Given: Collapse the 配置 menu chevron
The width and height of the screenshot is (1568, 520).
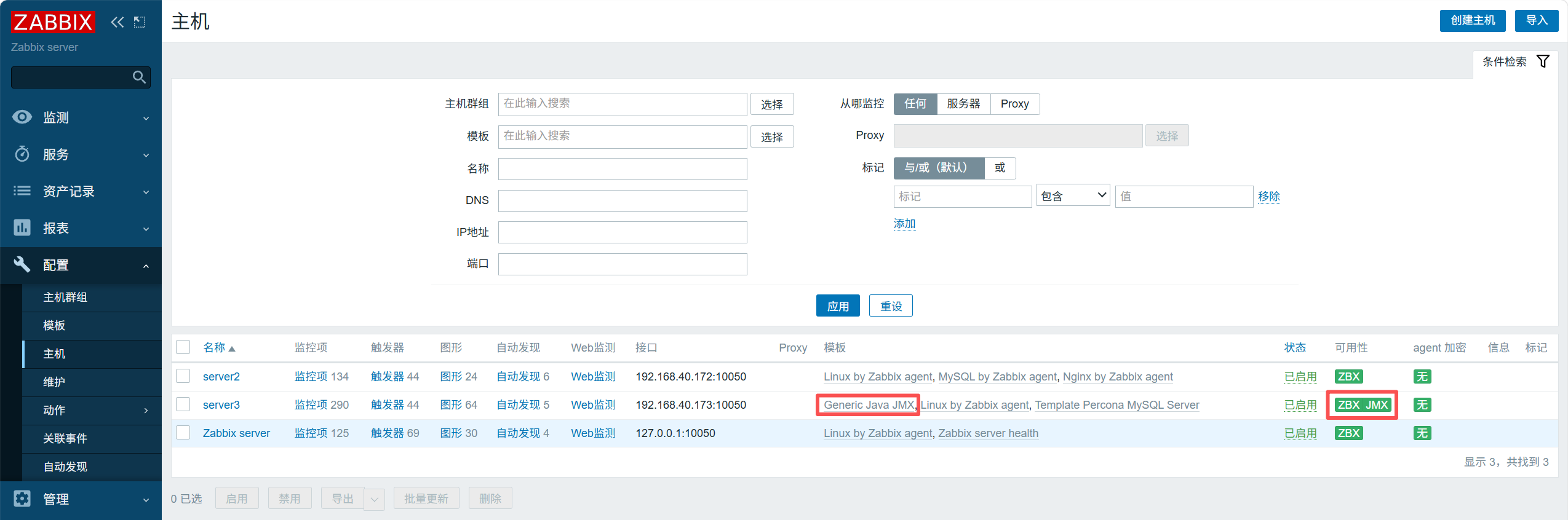Looking at the screenshot, I should click(146, 266).
